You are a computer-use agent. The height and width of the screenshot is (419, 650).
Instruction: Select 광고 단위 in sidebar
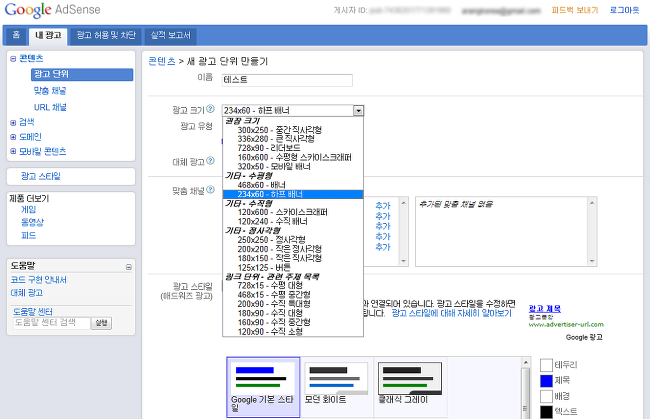point(82,74)
